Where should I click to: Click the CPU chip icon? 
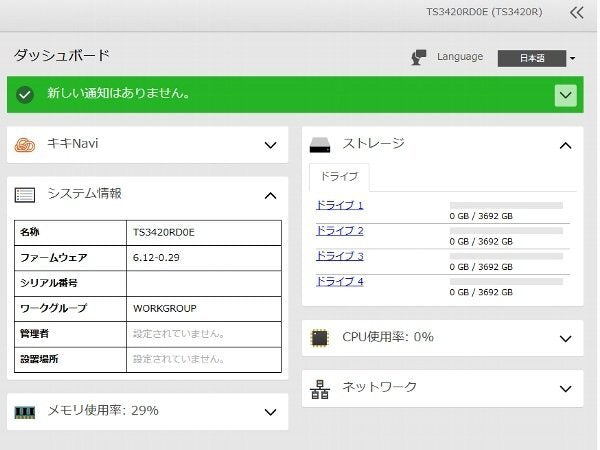point(320,338)
